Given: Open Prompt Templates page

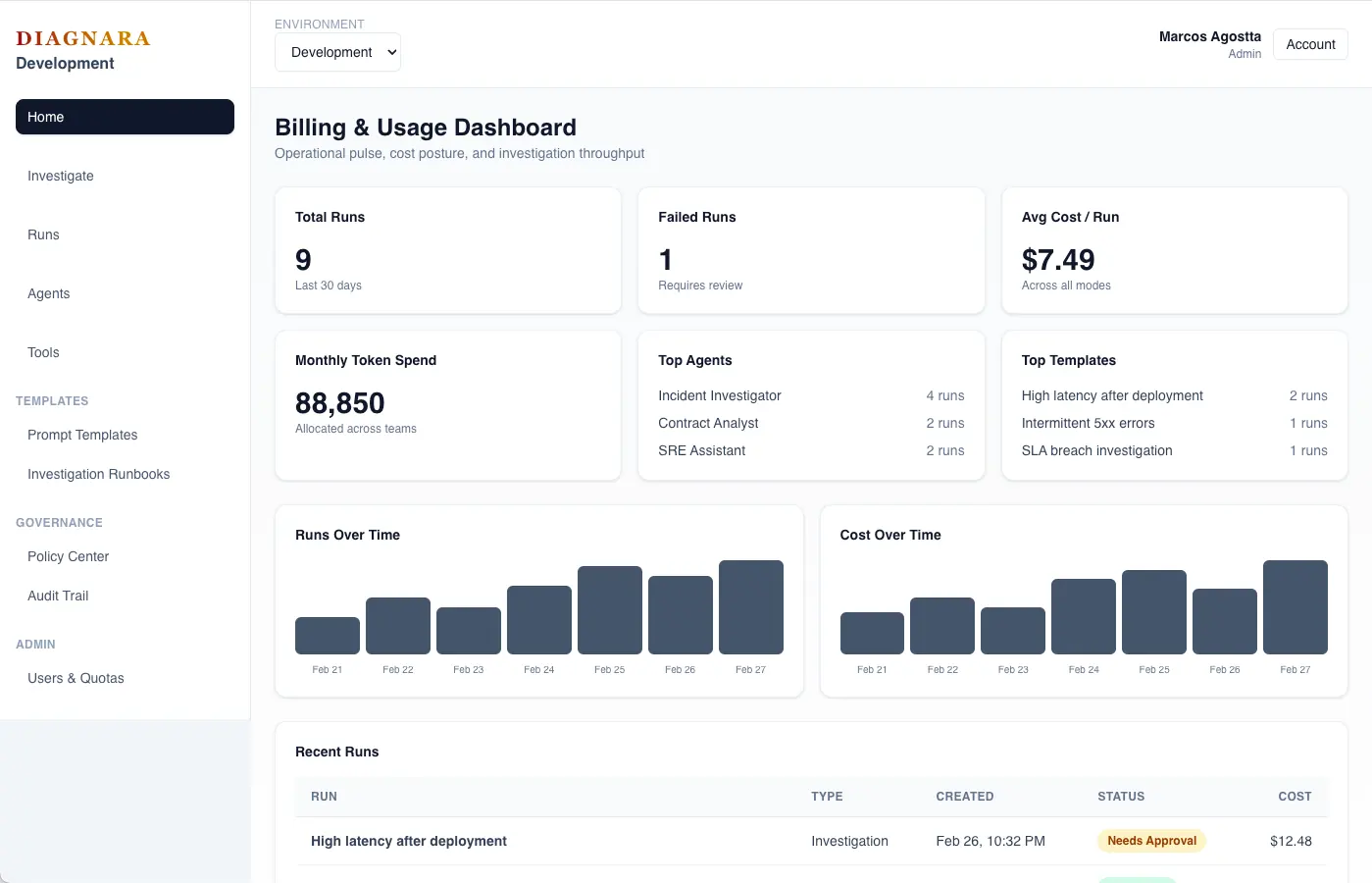Looking at the screenshot, I should click(x=82, y=435).
